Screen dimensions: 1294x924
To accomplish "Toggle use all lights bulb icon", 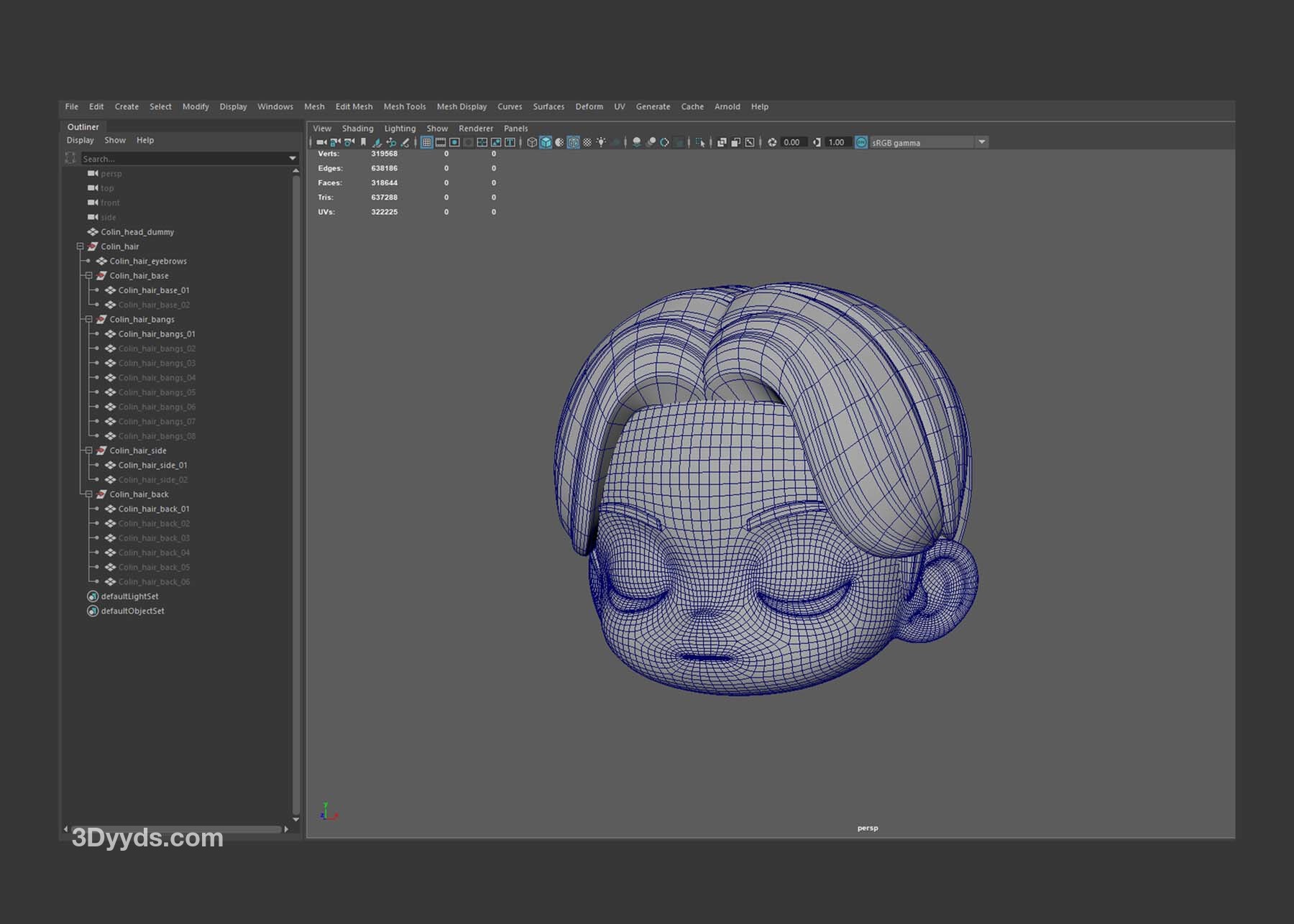I will [x=601, y=142].
